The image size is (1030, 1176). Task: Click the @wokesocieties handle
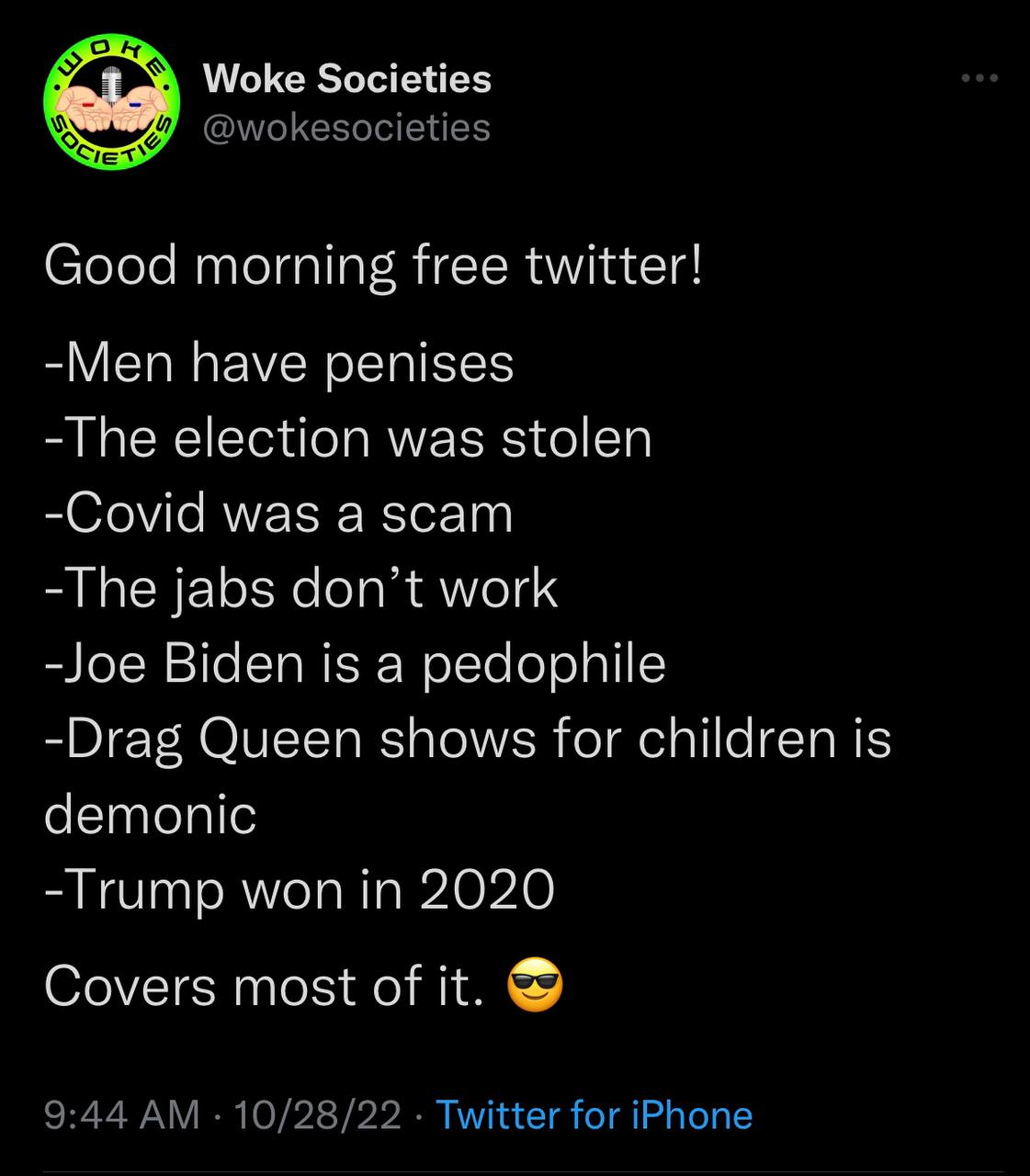345,128
